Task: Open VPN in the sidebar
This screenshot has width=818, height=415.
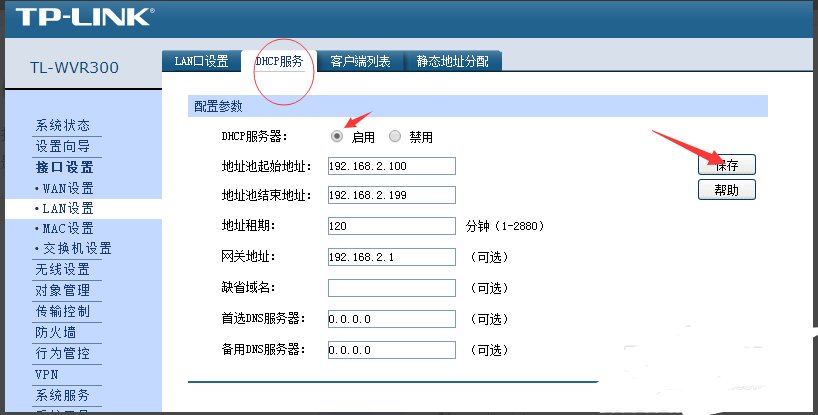Action: point(46,374)
